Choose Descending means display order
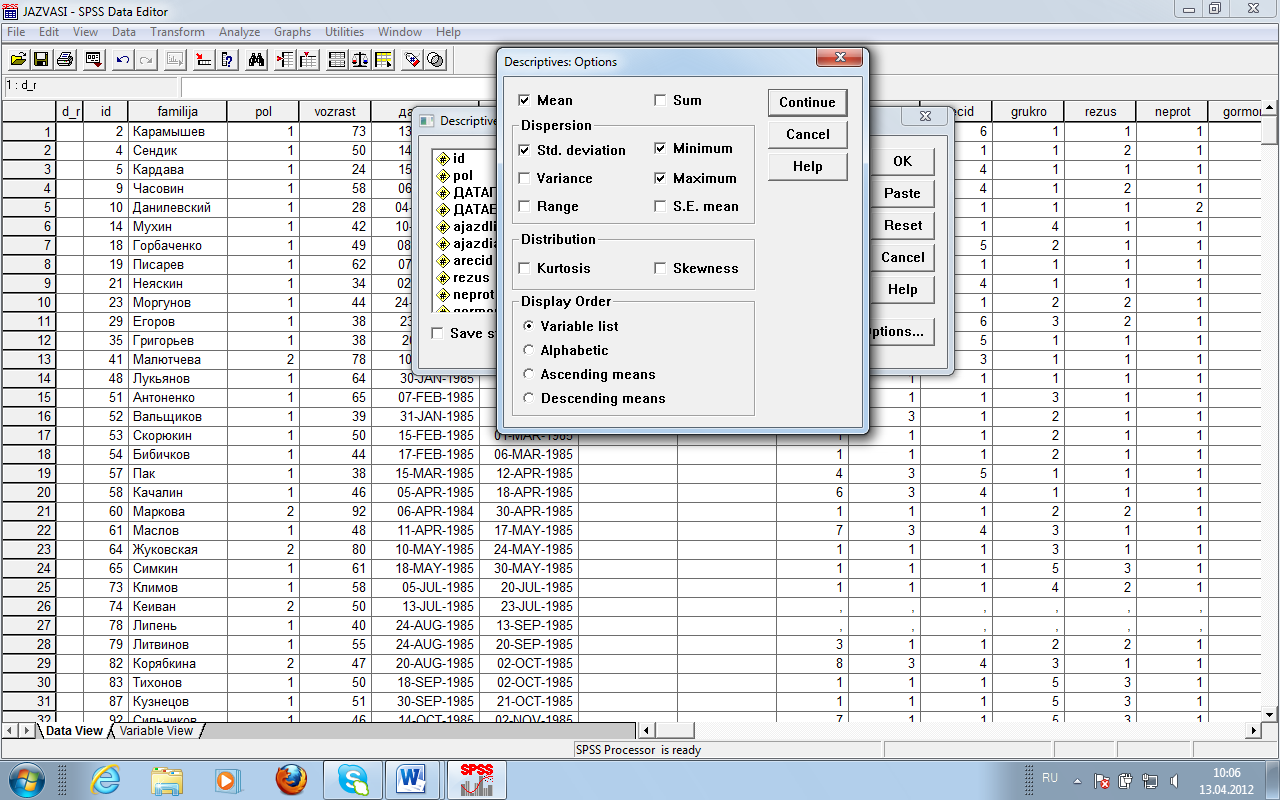Screen dimensions: 1280x800 529,398
